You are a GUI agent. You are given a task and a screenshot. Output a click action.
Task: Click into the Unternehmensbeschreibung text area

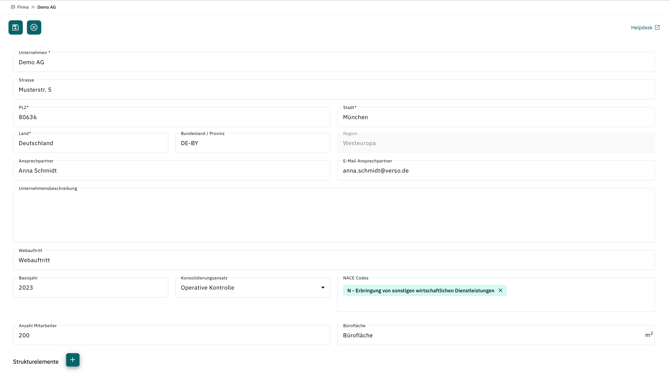(x=334, y=215)
